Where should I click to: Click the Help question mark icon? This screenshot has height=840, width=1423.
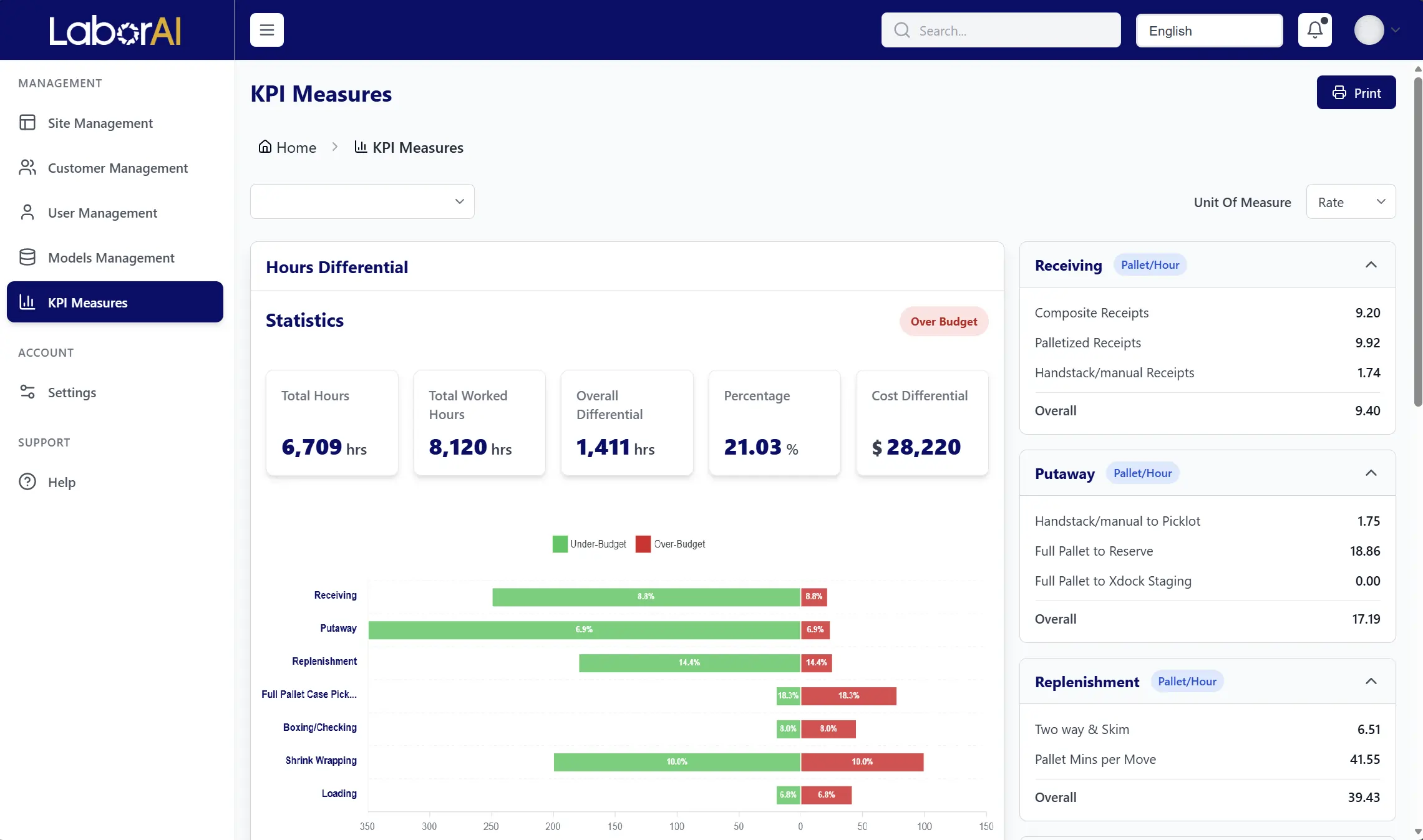27,482
